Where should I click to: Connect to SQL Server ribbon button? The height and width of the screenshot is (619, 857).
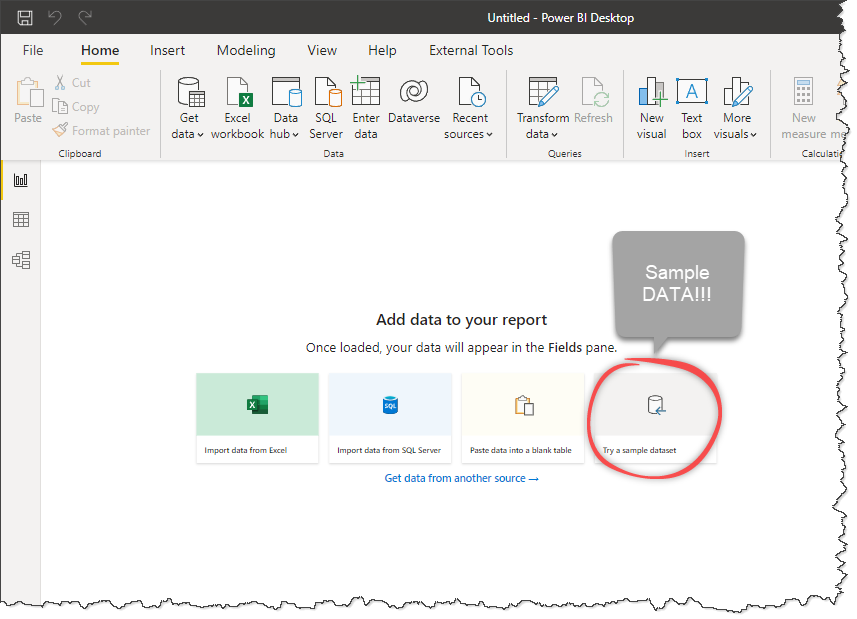326,109
